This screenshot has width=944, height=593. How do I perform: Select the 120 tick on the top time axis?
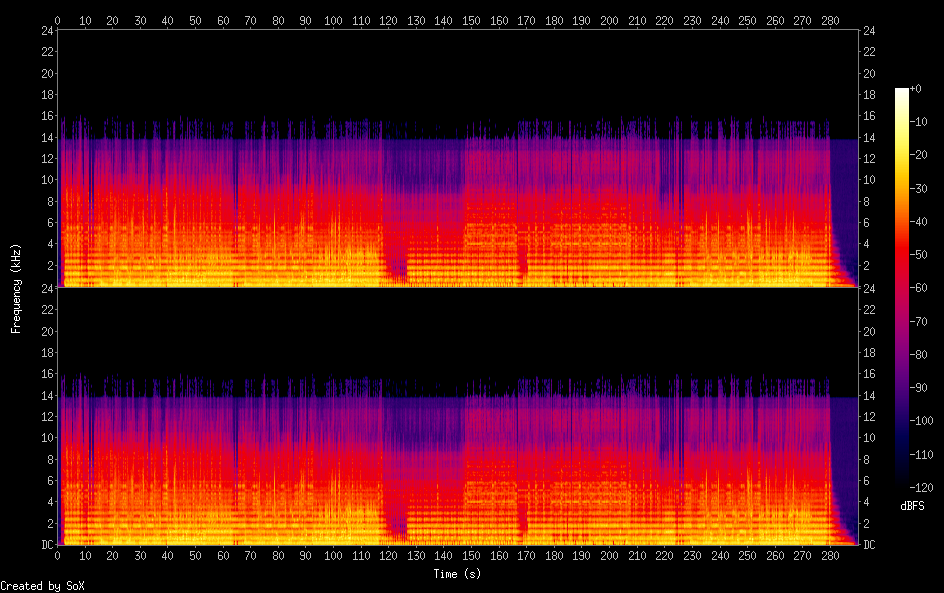tap(386, 20)
